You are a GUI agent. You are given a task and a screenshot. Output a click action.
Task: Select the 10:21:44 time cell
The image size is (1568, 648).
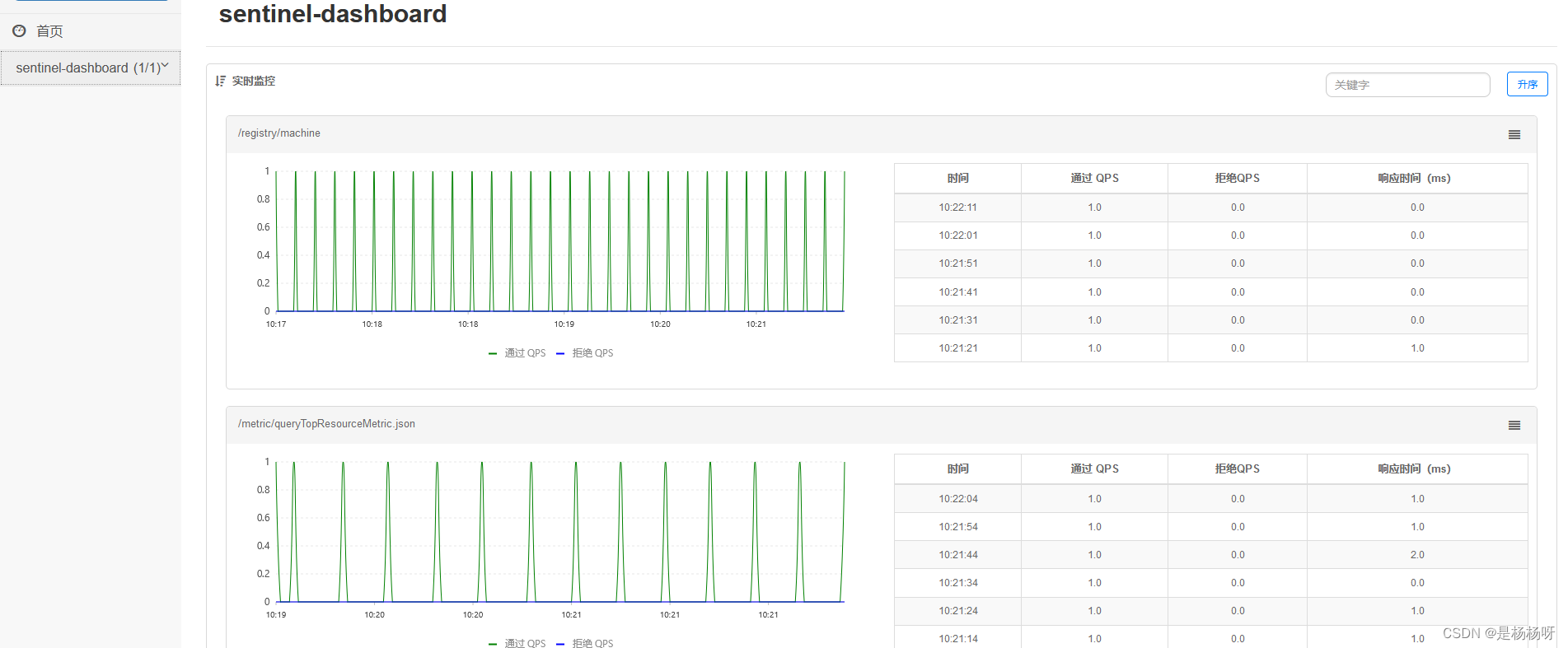click(x=957, y=555)
